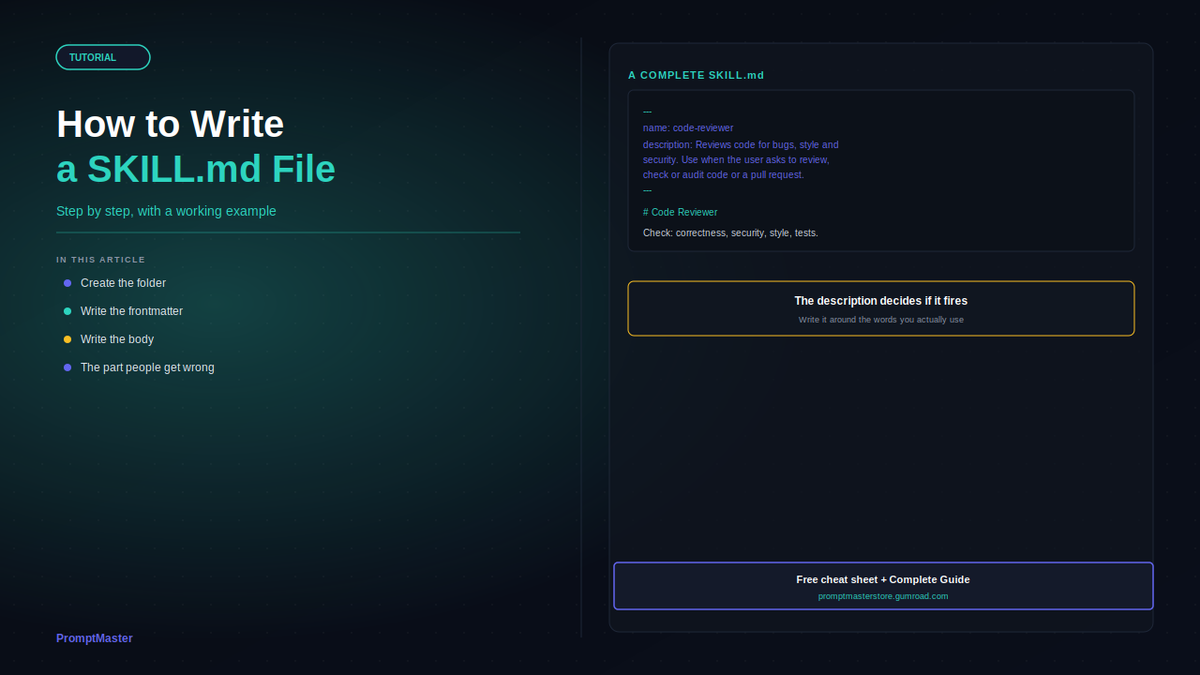Click 'Check: correctness, security, style, tests.' line
Image resolution: width=1200 pixels, height=675 pixels.
pos(730,233)
